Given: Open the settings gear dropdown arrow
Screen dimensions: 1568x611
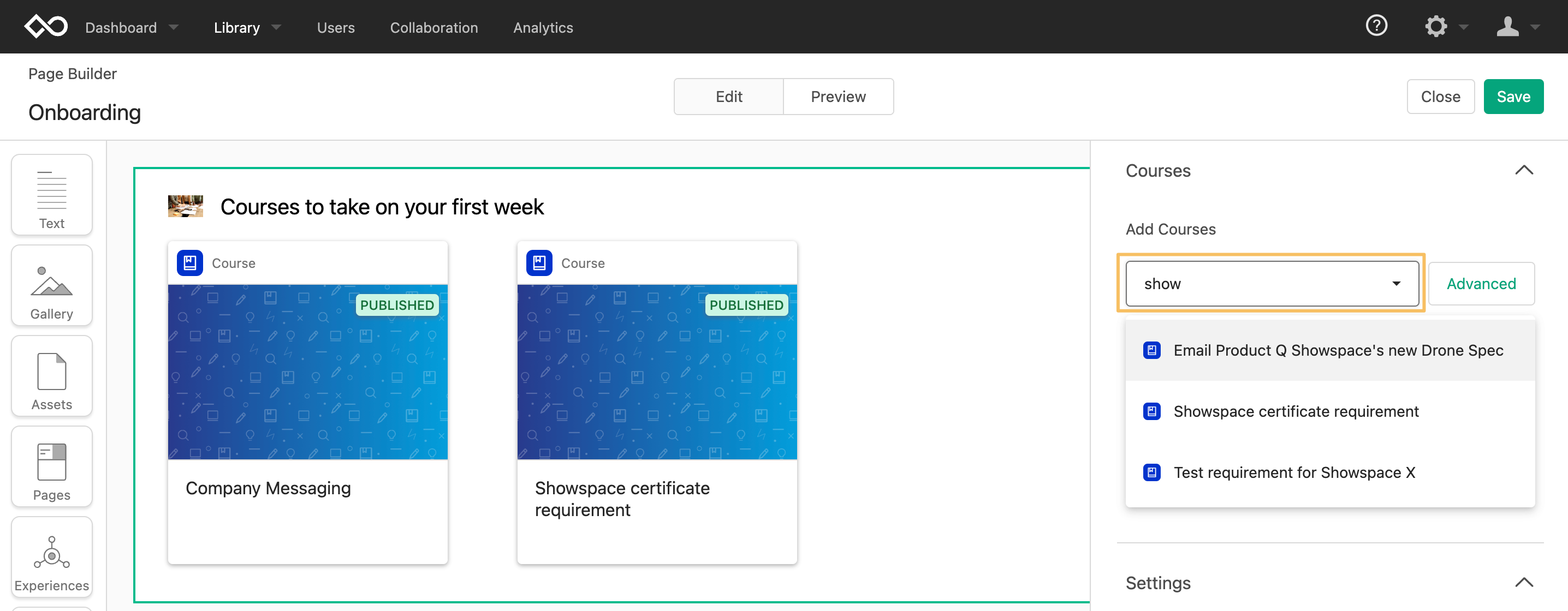Looking at the screenshot, I should click(1464, 27).
